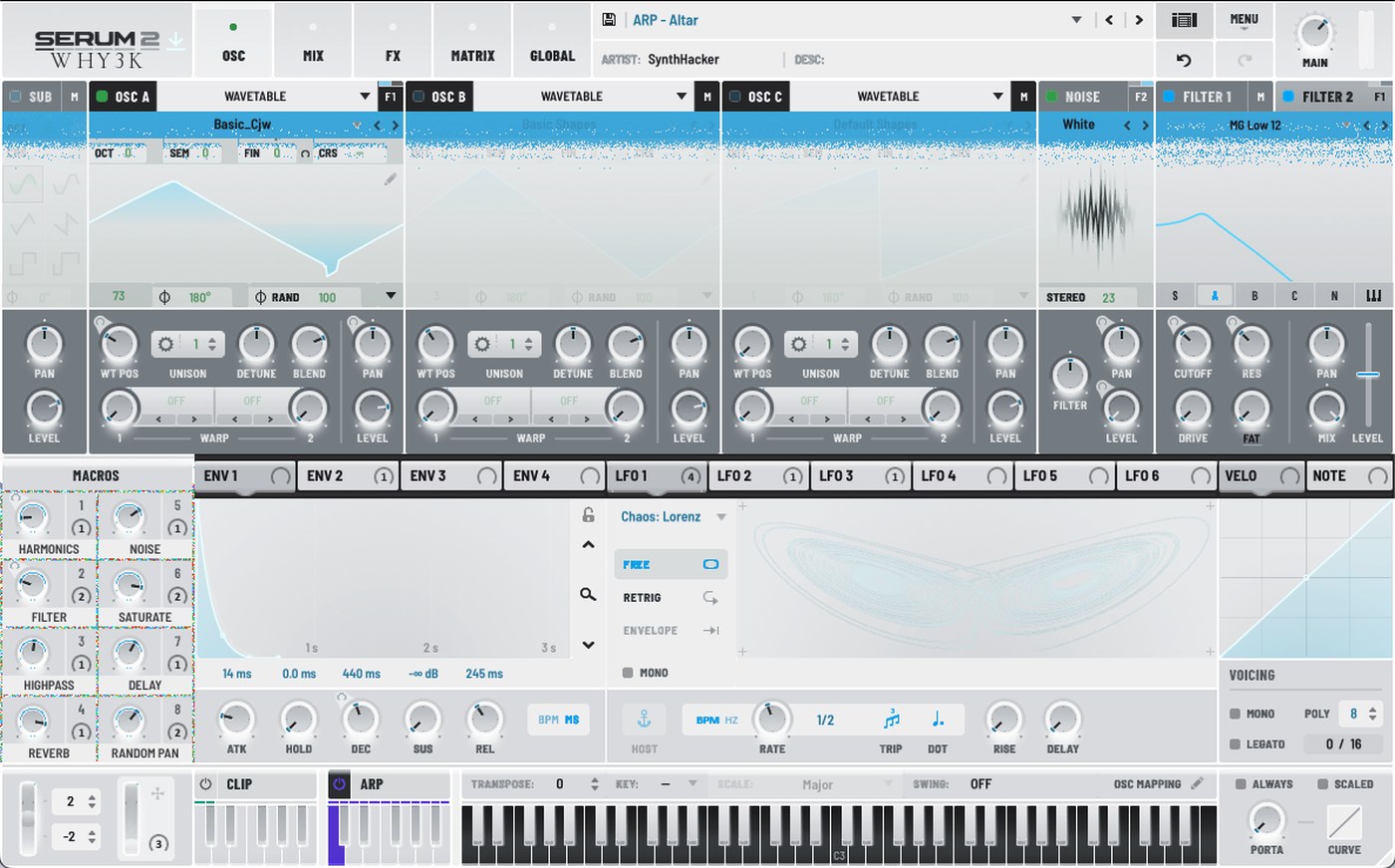Viewport: 1395px width, 868px height.
Task: Click the Filter 2 keyboard tracking bars icon
Action: [1374, 296]
